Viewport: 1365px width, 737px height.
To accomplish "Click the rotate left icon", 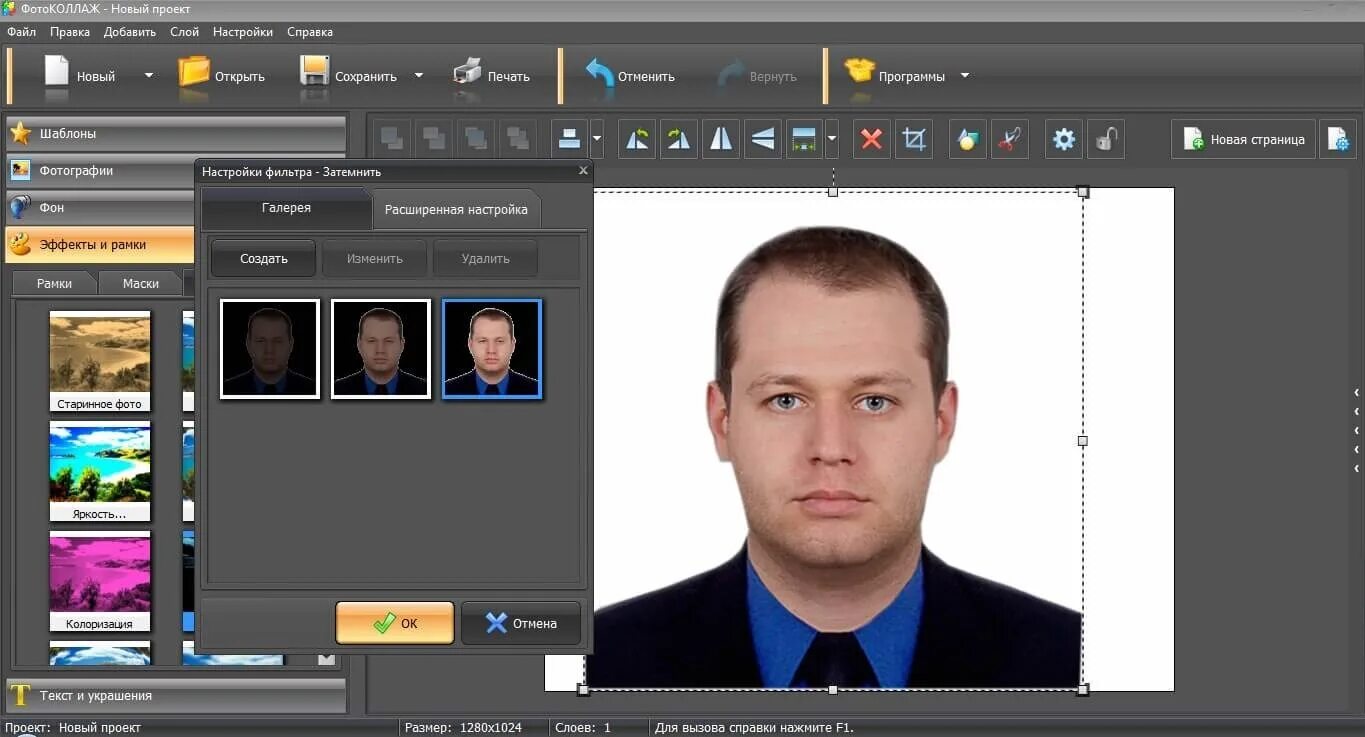I will tap(637, 139).
